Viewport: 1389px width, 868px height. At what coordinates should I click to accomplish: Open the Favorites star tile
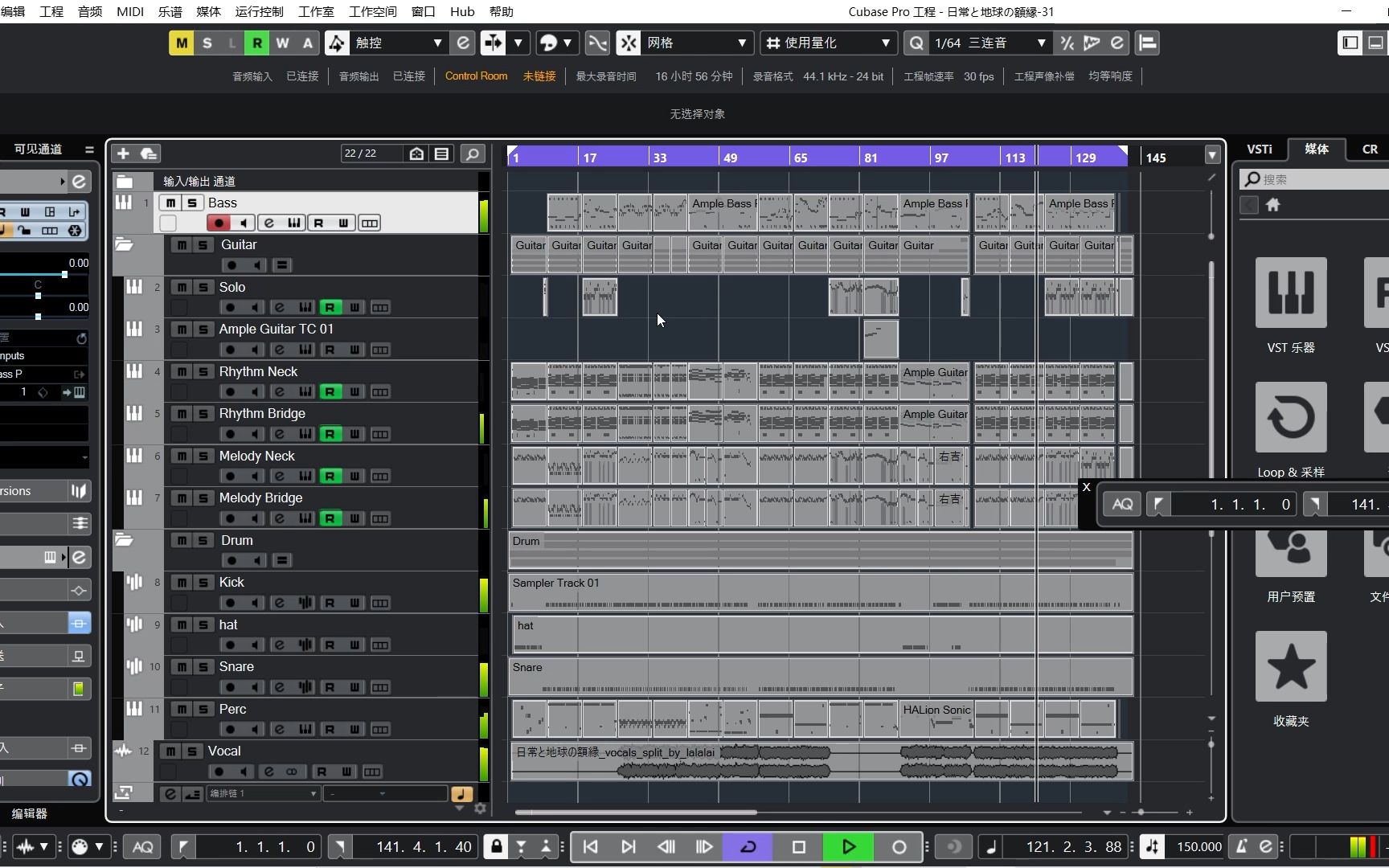pyautogui.click(x=1291, y=666)
